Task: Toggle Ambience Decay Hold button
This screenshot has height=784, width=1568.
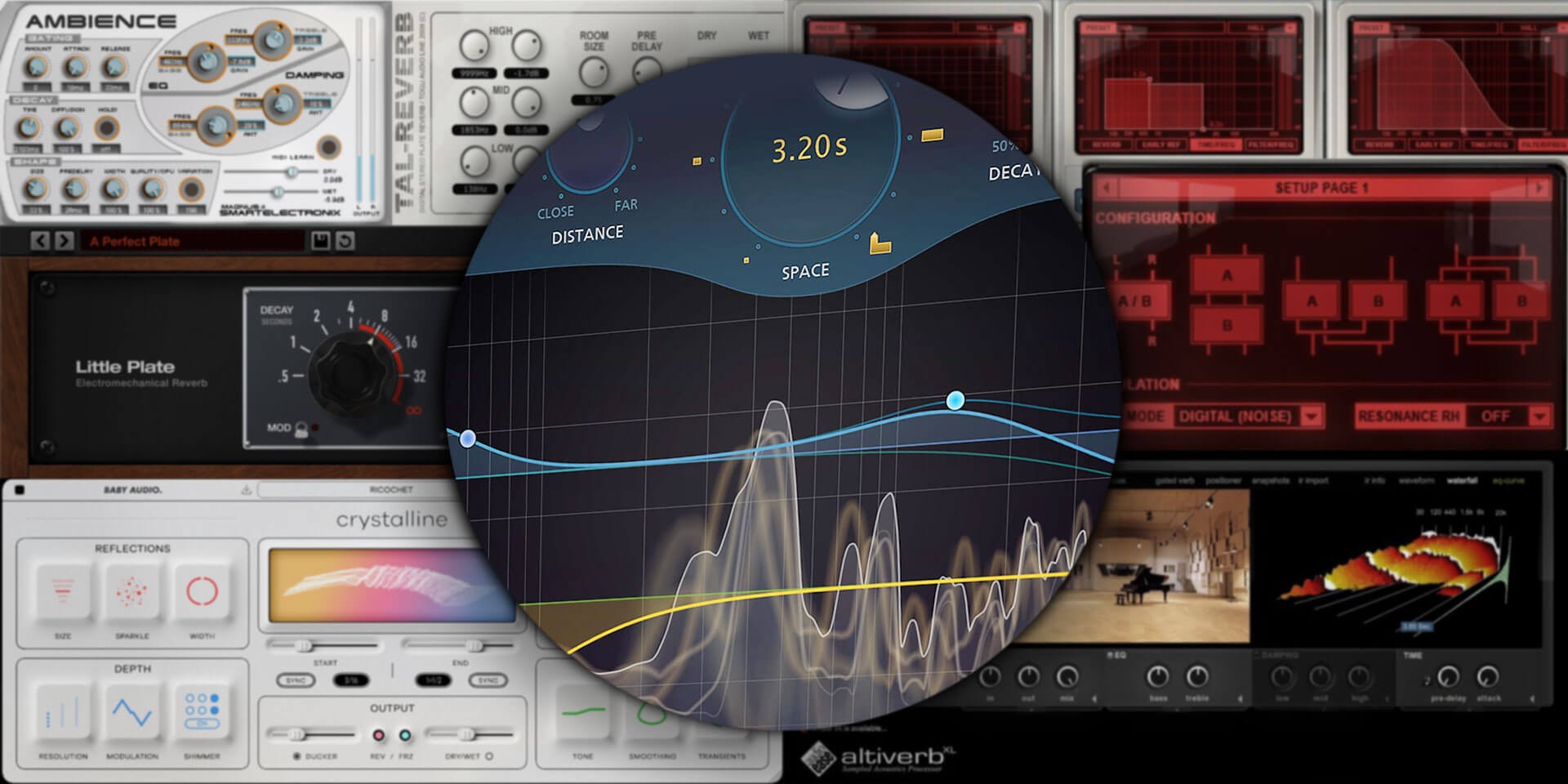Action: (106, 128)
